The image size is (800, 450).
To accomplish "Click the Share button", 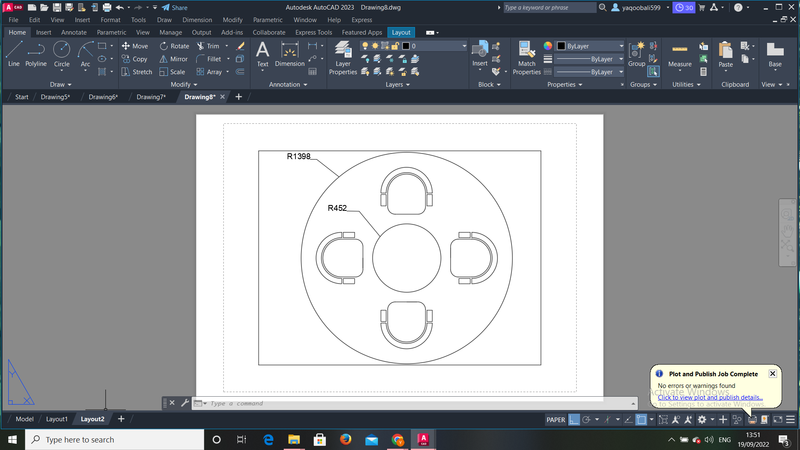I will click(x=174, y=7).
